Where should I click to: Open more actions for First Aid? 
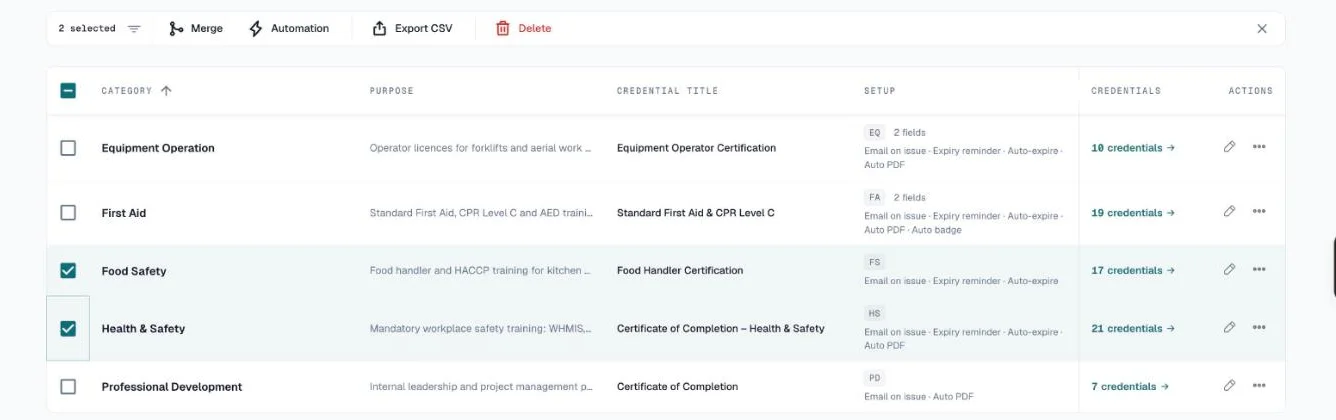coord(1259,212)
